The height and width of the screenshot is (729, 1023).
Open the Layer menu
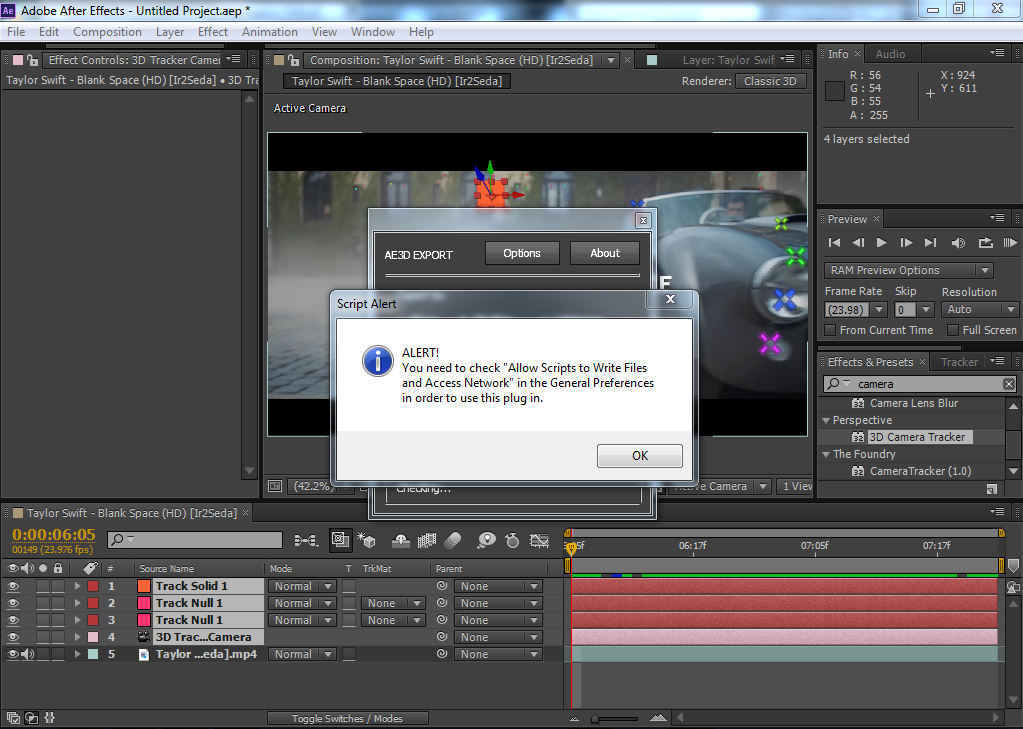tap(170, 32)
